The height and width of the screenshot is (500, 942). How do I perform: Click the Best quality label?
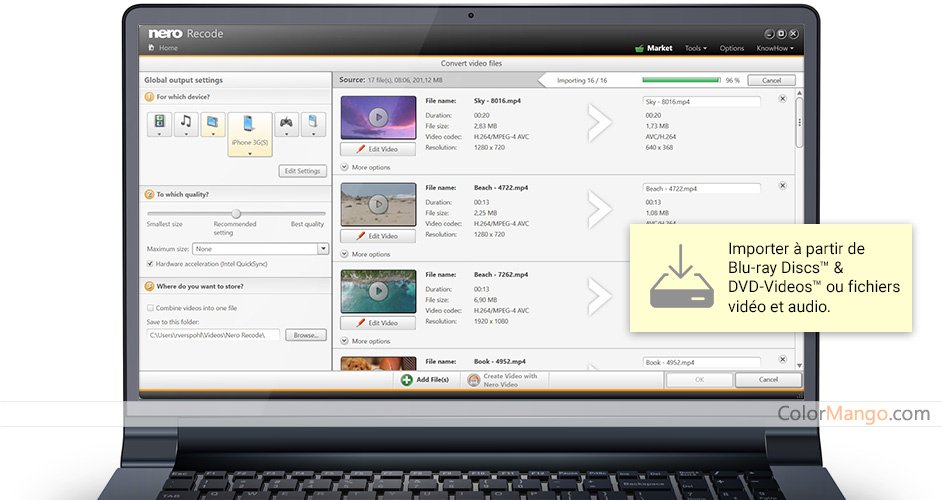tap(307, 224)
